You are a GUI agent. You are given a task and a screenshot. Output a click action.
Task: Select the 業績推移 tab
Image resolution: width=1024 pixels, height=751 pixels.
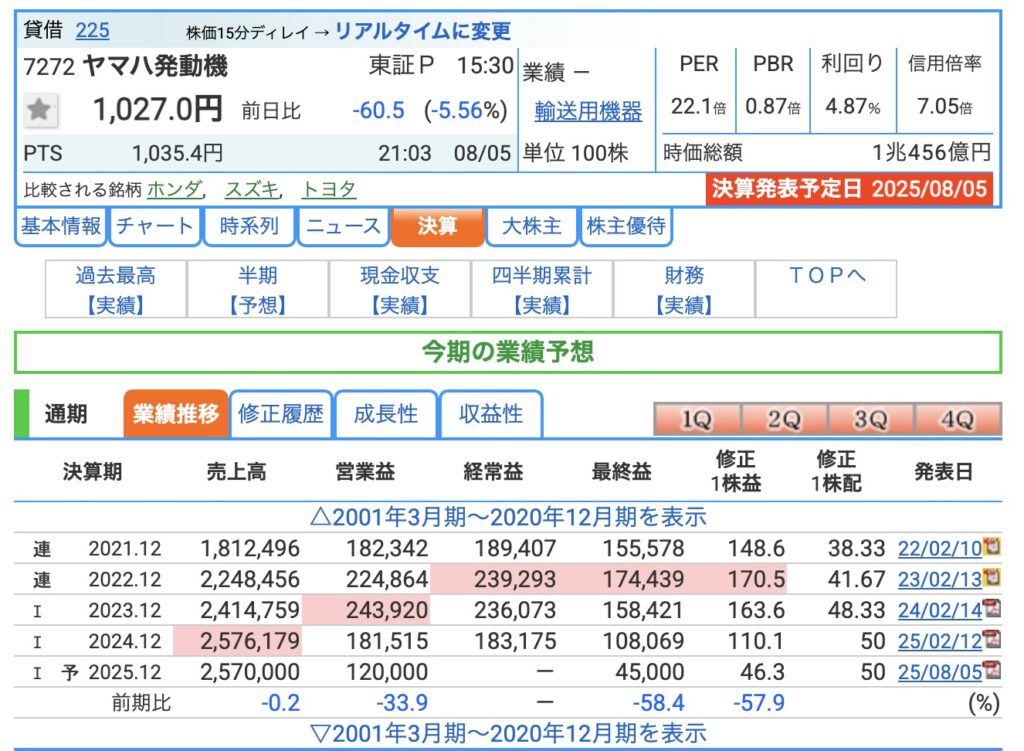176,413
